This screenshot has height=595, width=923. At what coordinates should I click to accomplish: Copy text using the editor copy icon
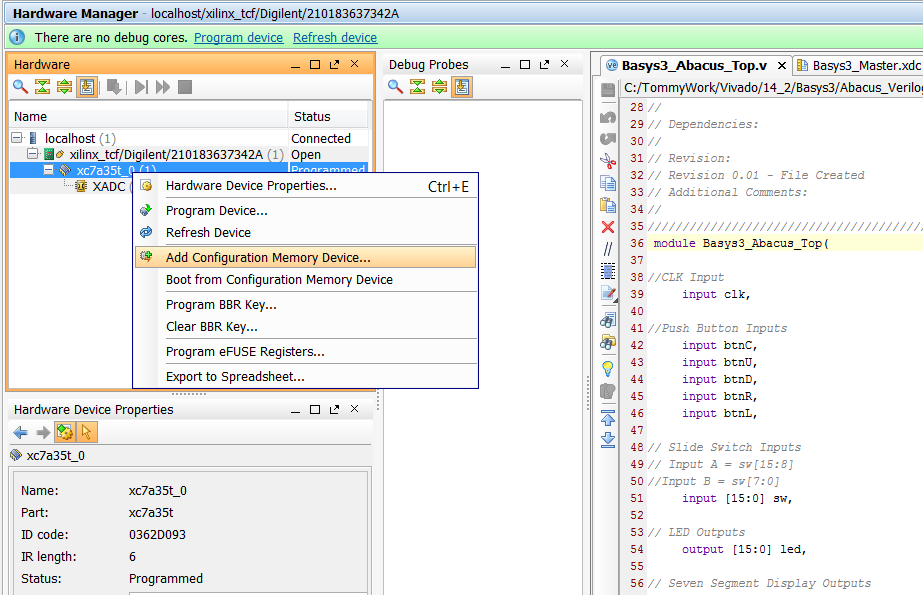point(608,183)
